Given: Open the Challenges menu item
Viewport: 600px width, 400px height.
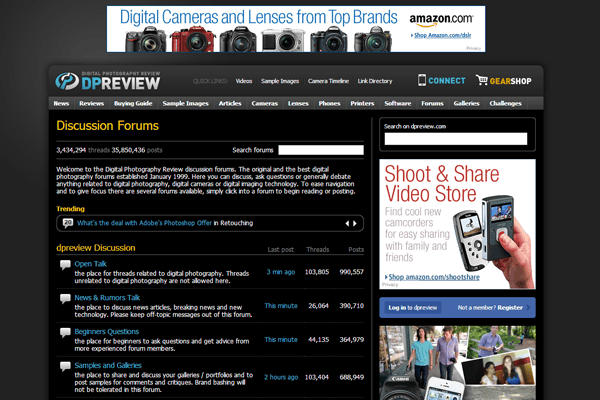Looking at the screenshot, I should pyautogui.click(x=505, y=103).
